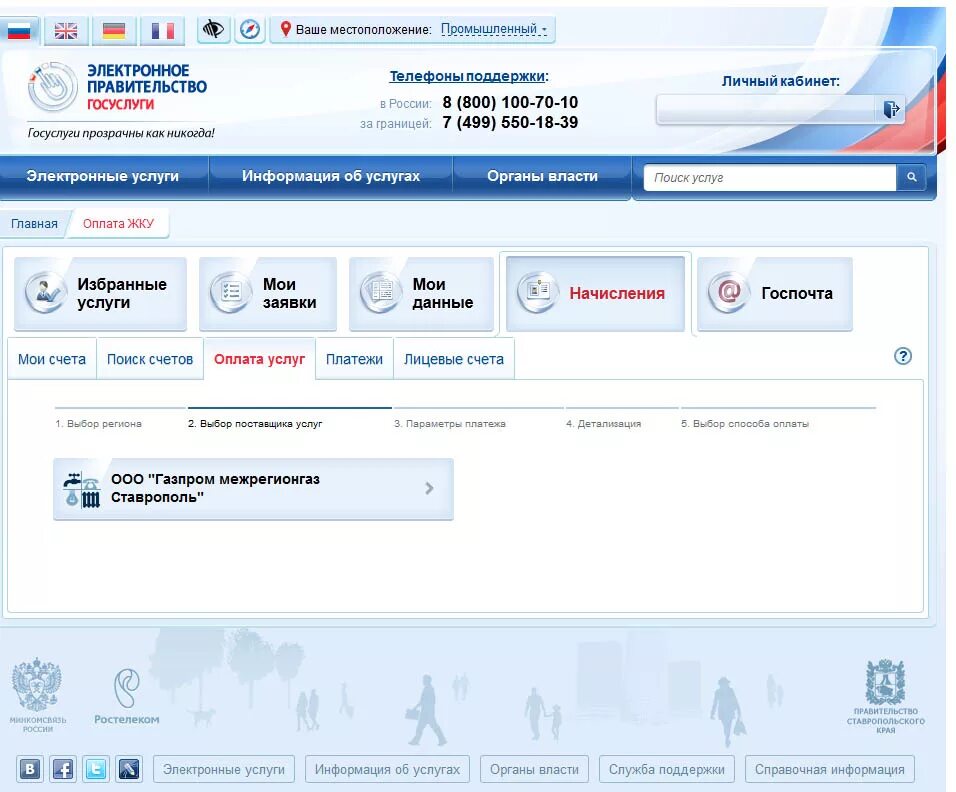
Task: Click the Оплата ЖКУ breadcrumb
Action: tap(118, 224)
